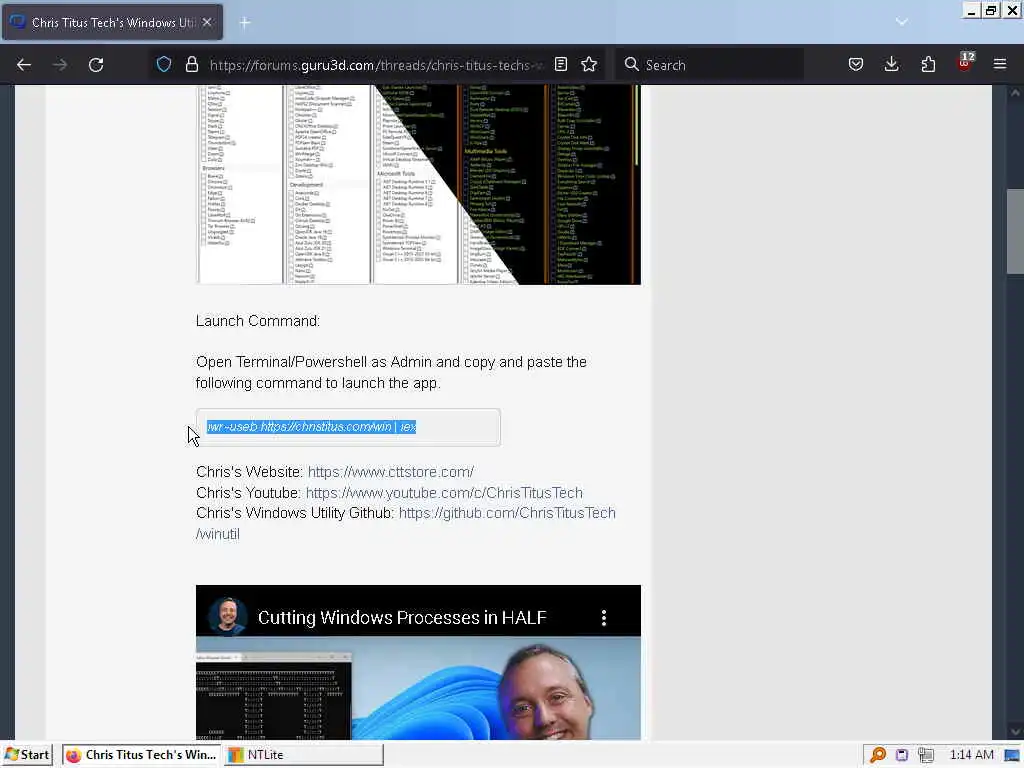The width and height of the screenshot is (1024, 768).
Task: Click the page scrollbar thumb
Action: coord(1015,231)
